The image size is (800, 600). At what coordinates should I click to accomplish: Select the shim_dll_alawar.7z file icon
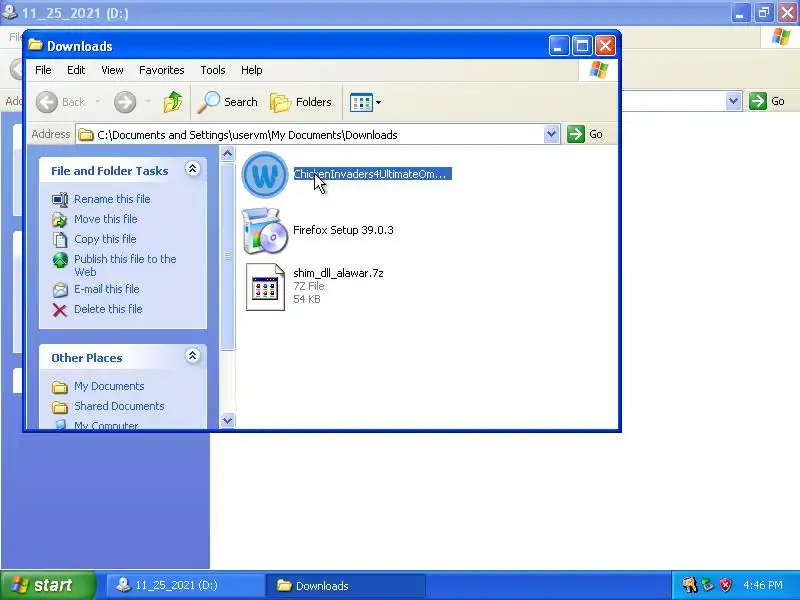[265, 287]
